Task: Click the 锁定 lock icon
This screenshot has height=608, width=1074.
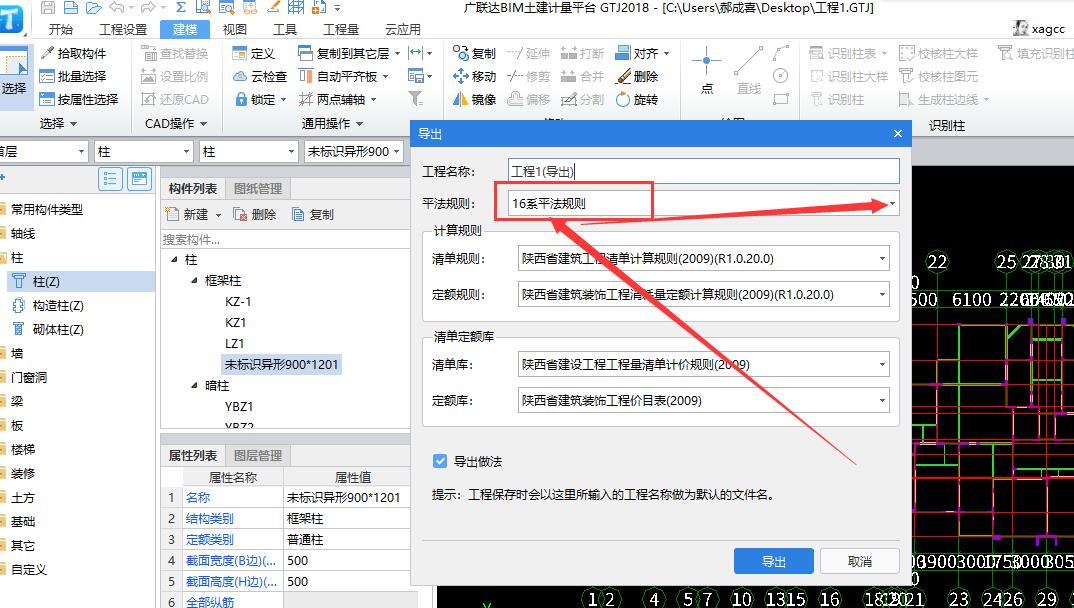Action: click(241, 99)
